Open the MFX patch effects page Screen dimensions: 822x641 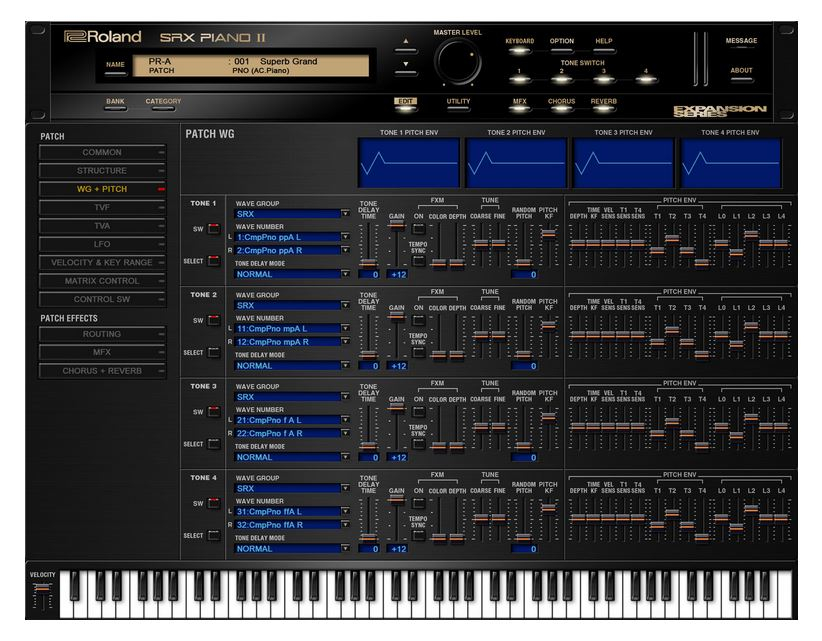[102, 352]
